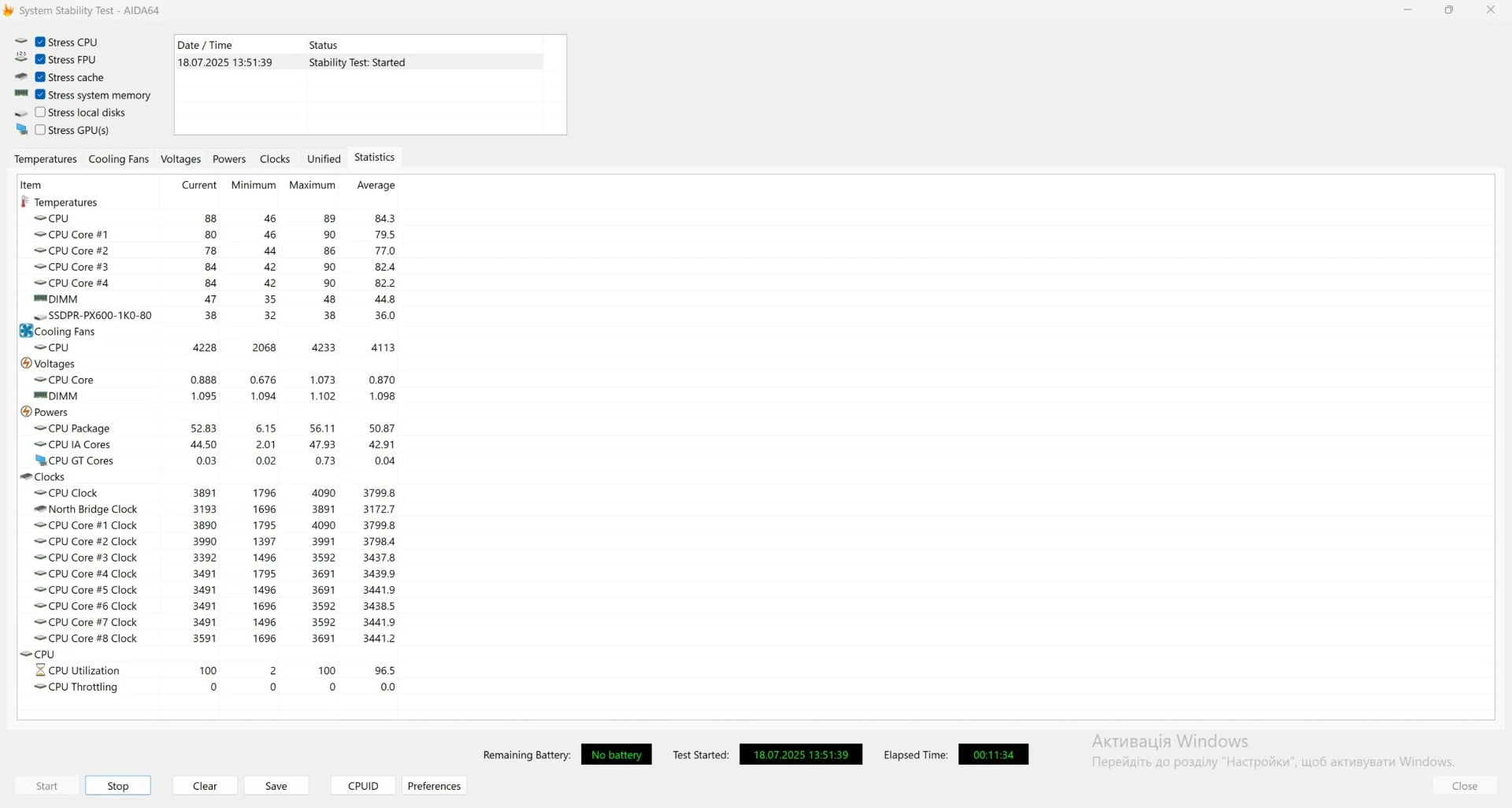Image resolution: width=1512 pixels, height=808 pixels.
Task: Select the Voltages tab
Action: [180, 158]
